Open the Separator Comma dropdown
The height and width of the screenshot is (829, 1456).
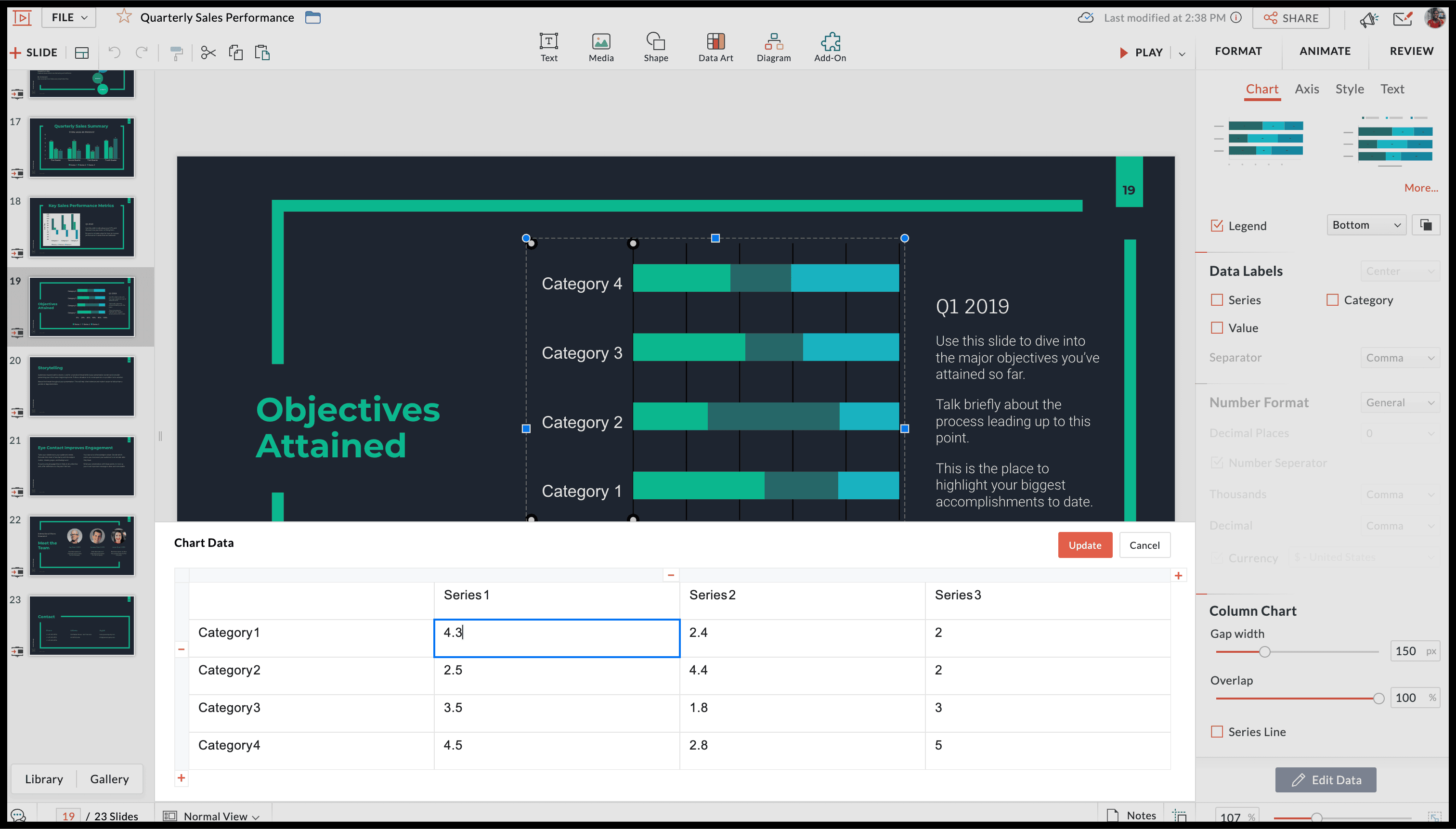[x=1400, y=358]
